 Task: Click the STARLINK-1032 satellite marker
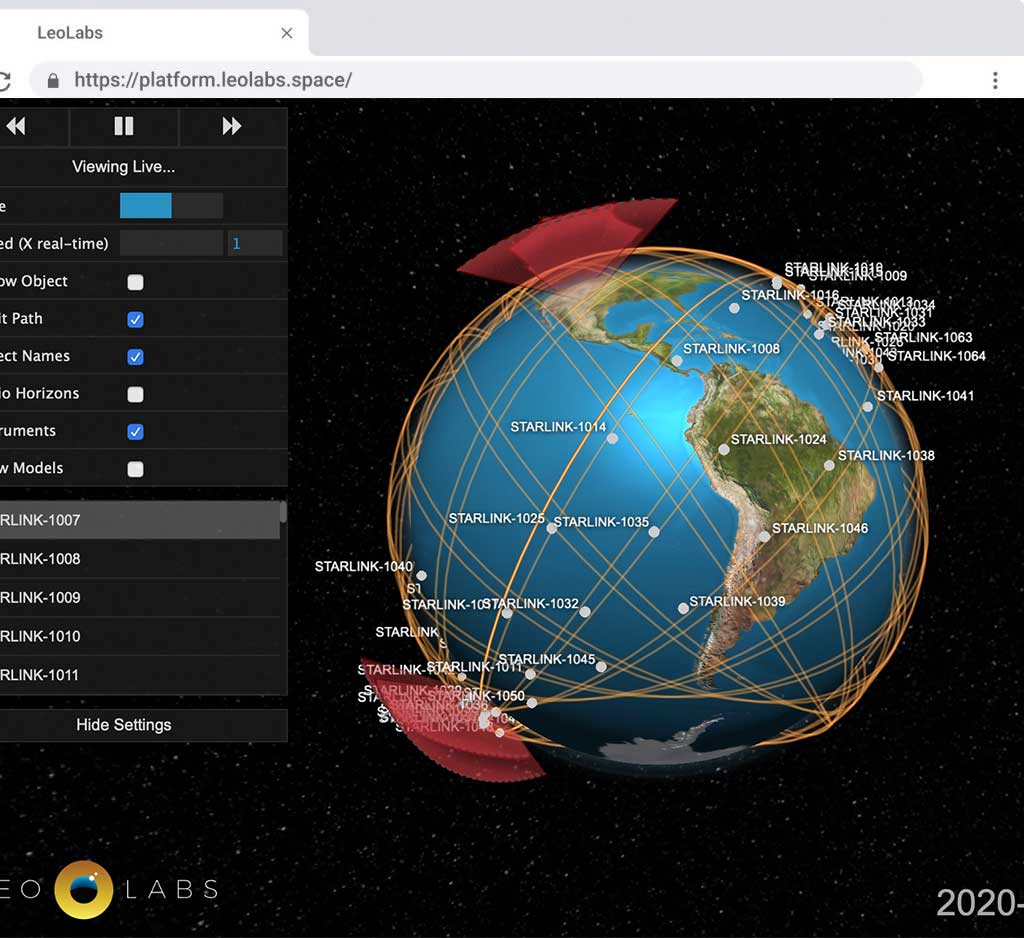coord(585,612)
